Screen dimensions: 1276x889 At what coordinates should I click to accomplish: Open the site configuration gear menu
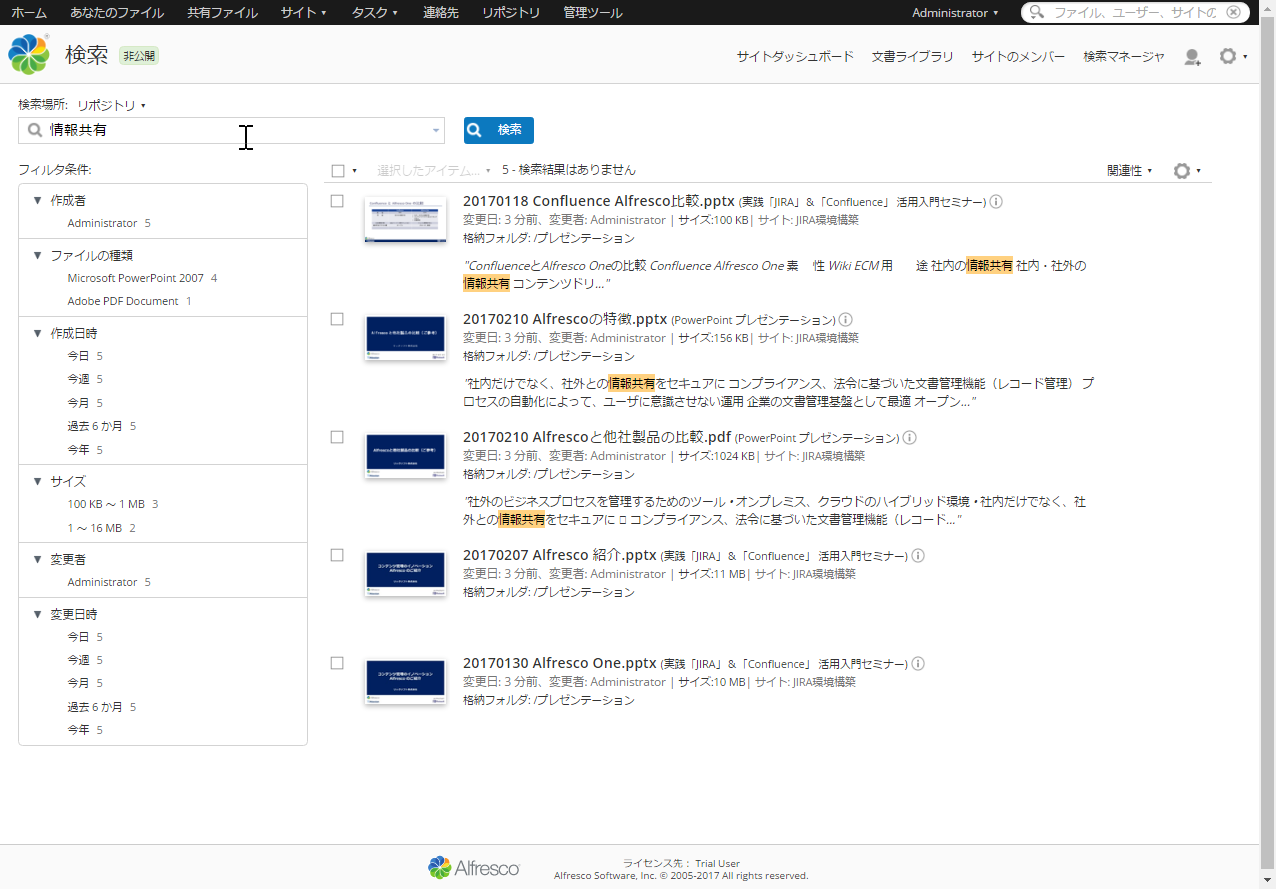click(1233, 57)
